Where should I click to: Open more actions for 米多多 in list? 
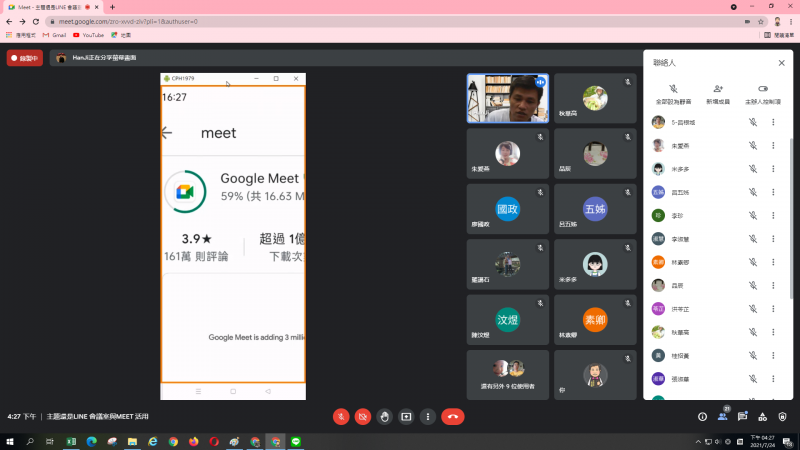point(773,169)
